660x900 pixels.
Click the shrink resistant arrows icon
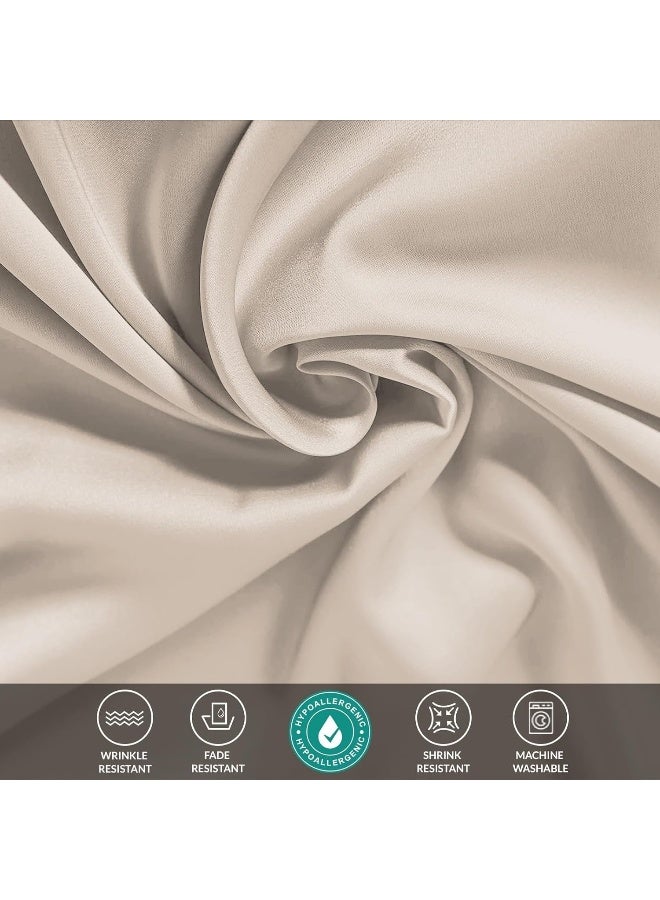(443, 717)
